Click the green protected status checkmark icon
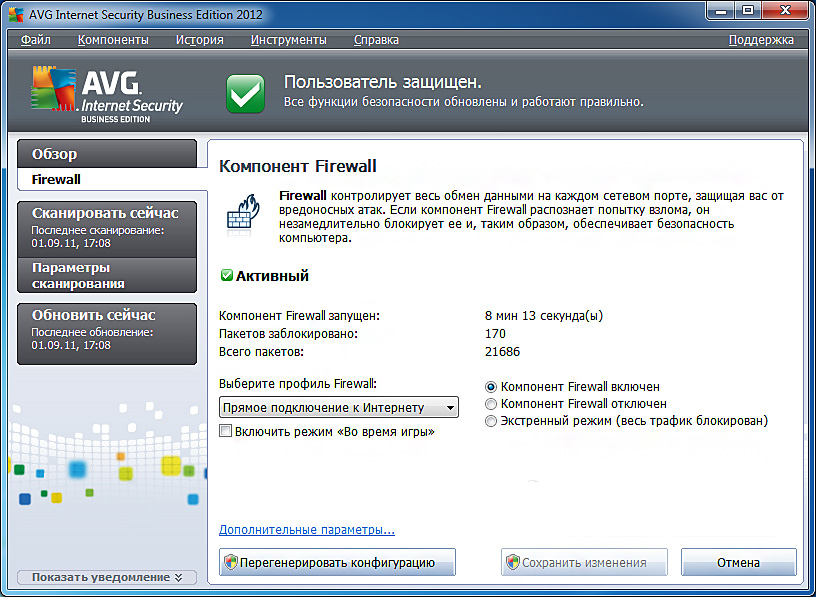This screenshot has height=597, width=816. 245,94
